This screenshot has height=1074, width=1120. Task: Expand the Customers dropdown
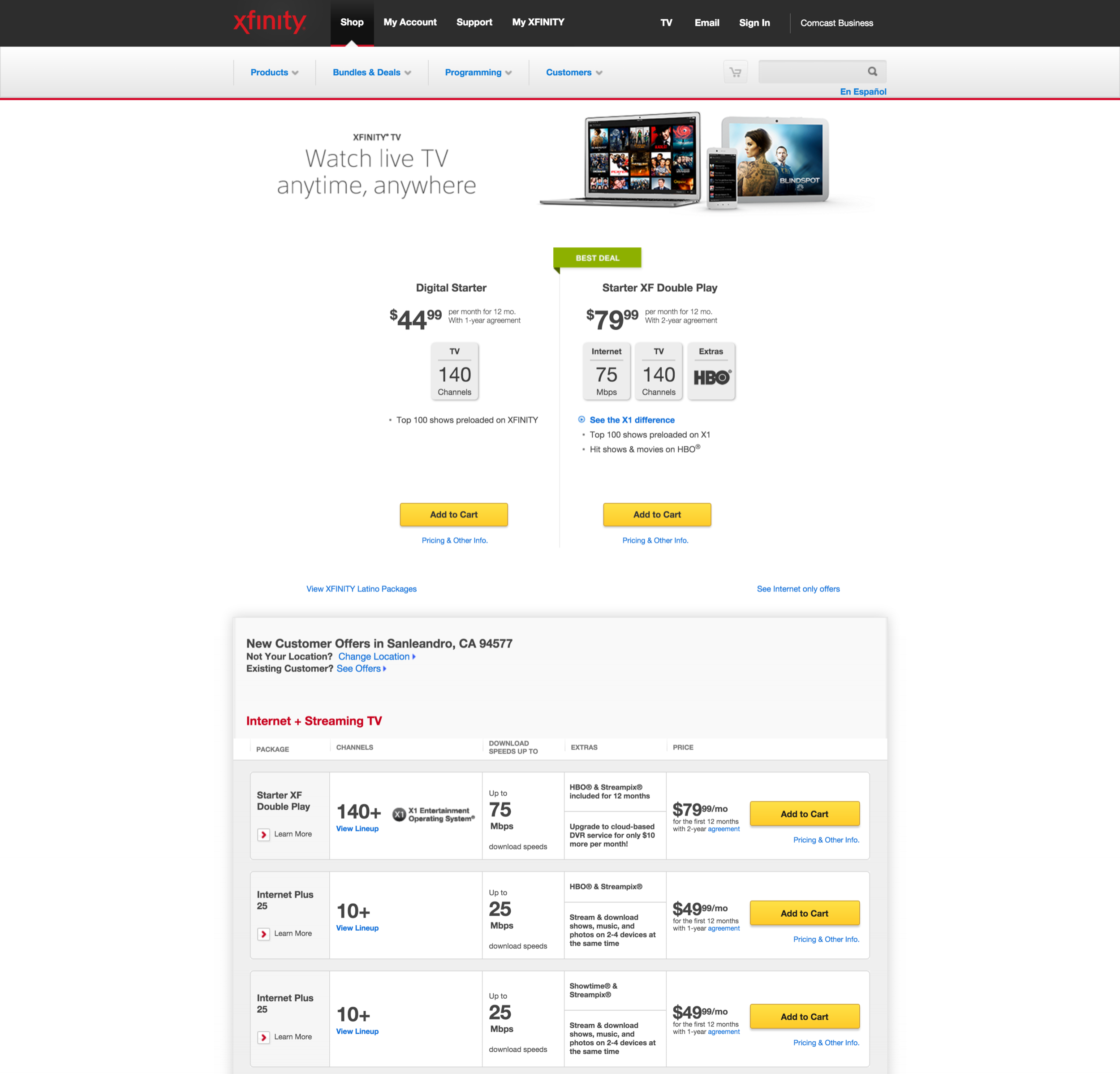(574, 73)
